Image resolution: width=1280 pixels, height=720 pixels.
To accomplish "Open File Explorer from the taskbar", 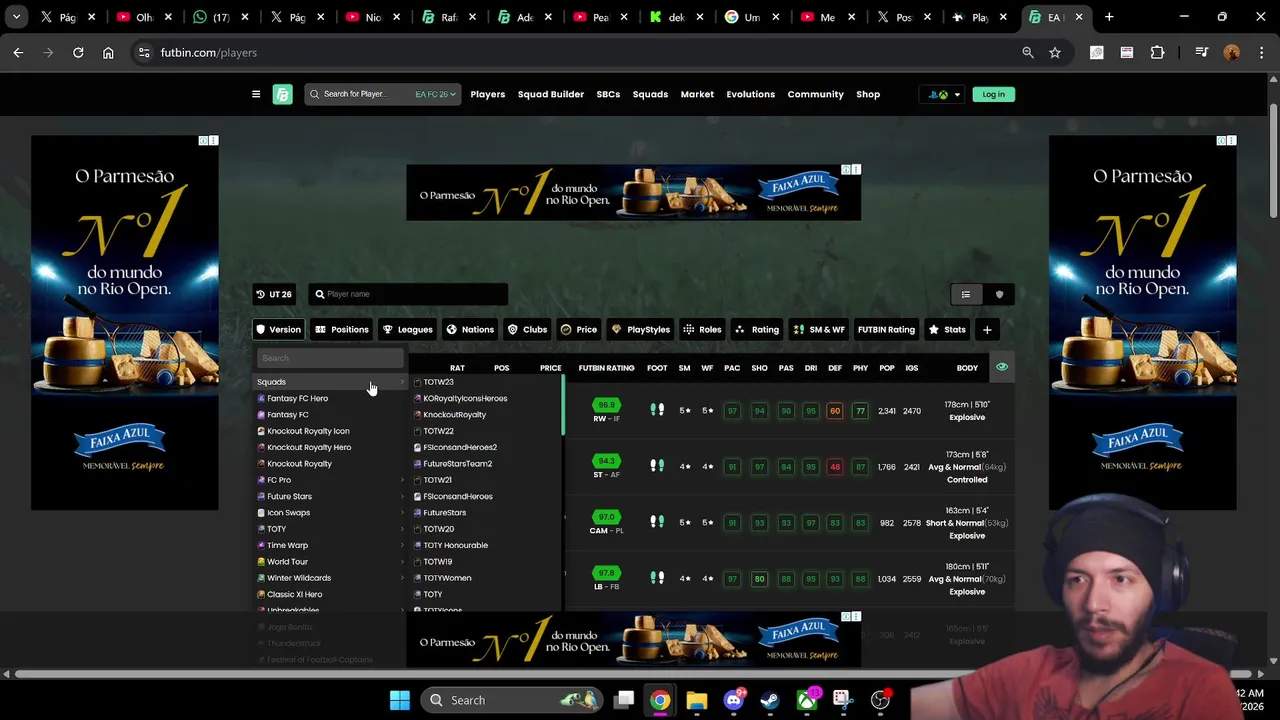I will [x=697, y=700].
